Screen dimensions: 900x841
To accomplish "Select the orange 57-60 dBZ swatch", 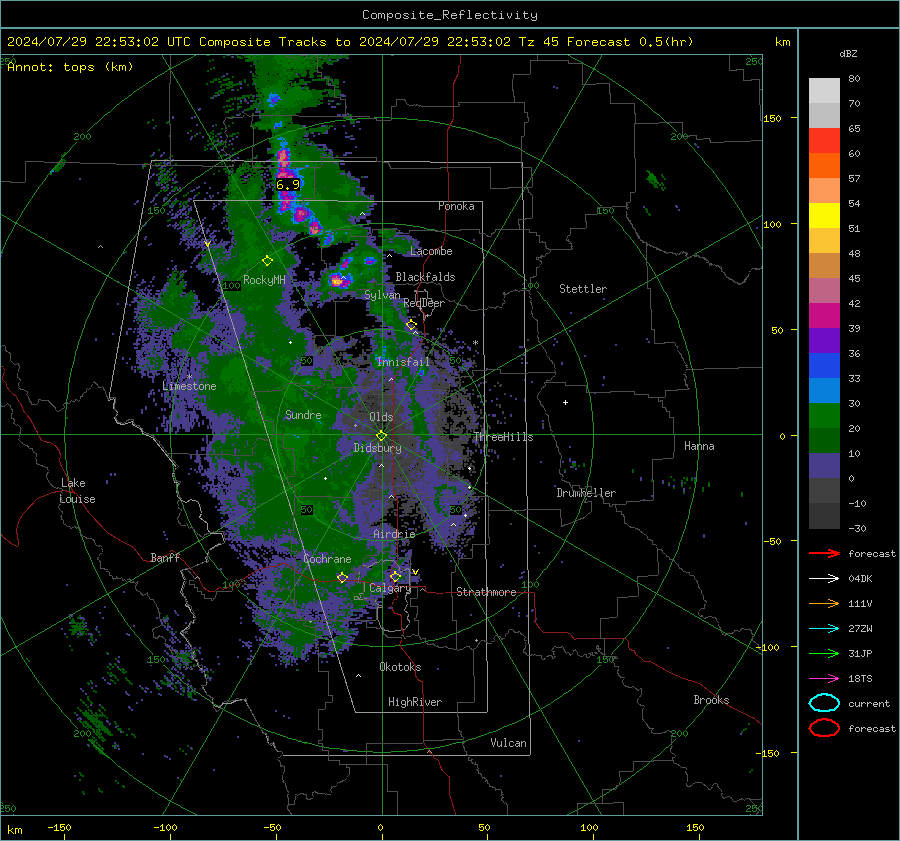I will 824,166.
